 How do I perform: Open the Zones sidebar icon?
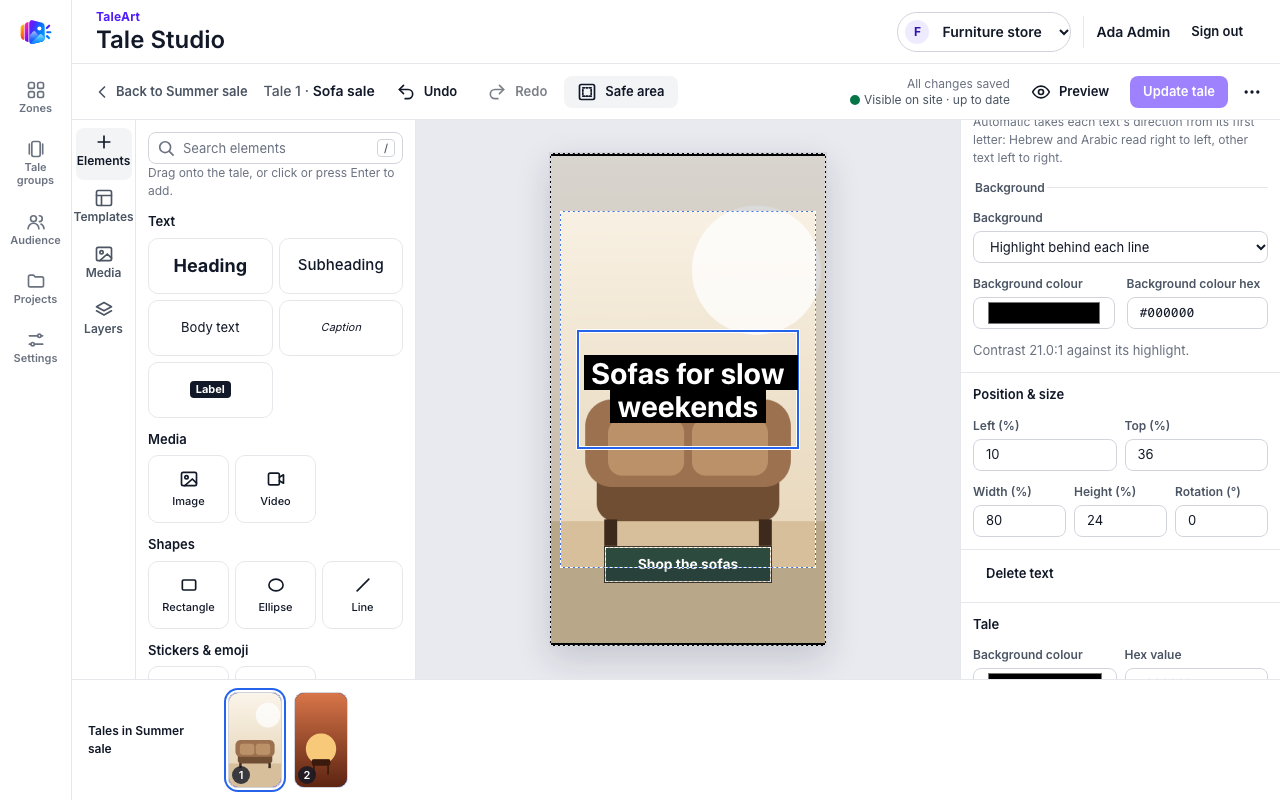tap(35, 97)
